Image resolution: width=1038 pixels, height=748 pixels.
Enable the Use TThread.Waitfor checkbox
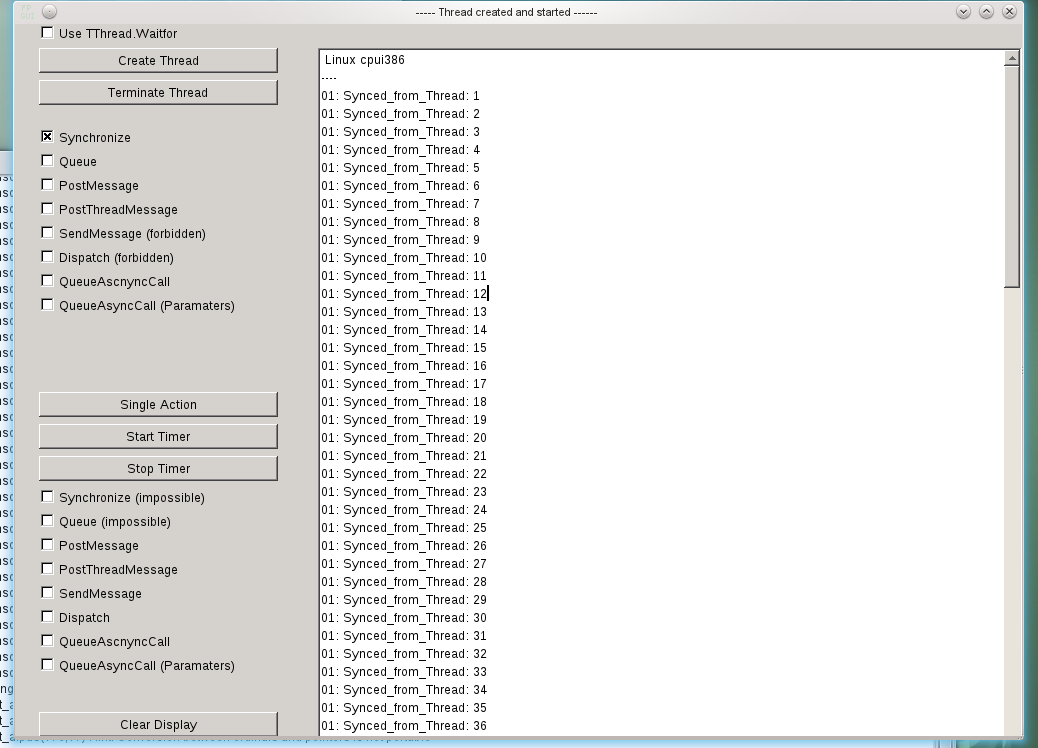coord(47,33)
